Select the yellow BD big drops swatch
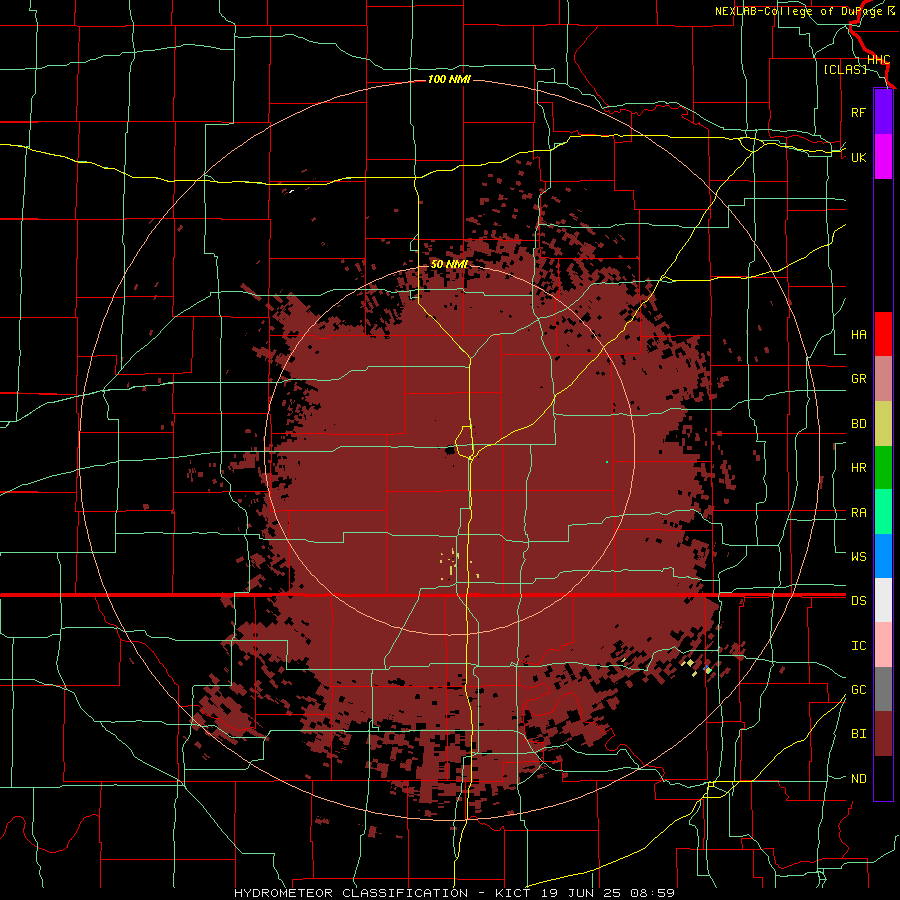Image resolution: width=900 pixels, height=900 pixels. click(x=883, y=424)
